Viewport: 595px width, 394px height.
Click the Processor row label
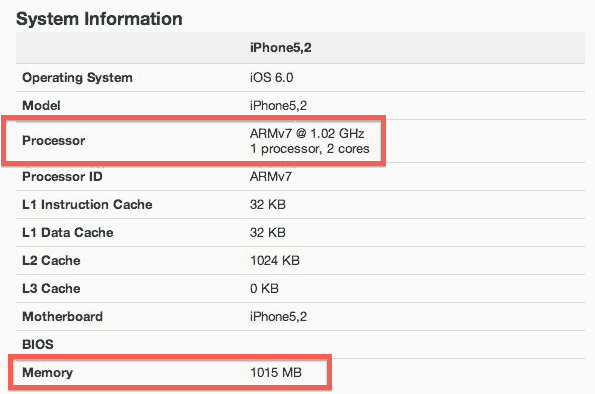(x=54, y=141)
